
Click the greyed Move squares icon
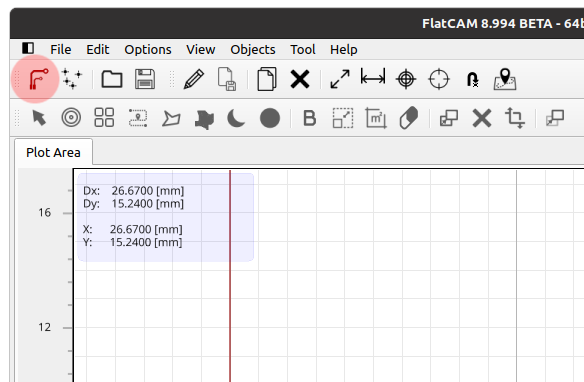tap(555, 118)
